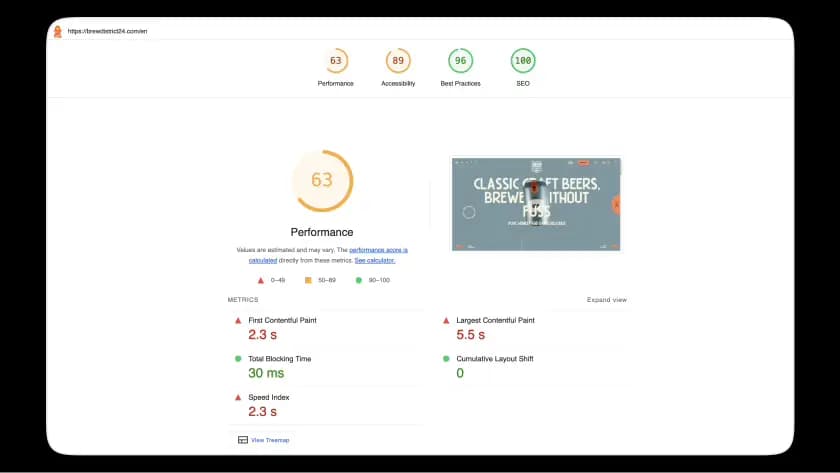Viewport: 840px width, 473px height.
Task: Click the orange square 50–89 legend icon
Action: 308,280
